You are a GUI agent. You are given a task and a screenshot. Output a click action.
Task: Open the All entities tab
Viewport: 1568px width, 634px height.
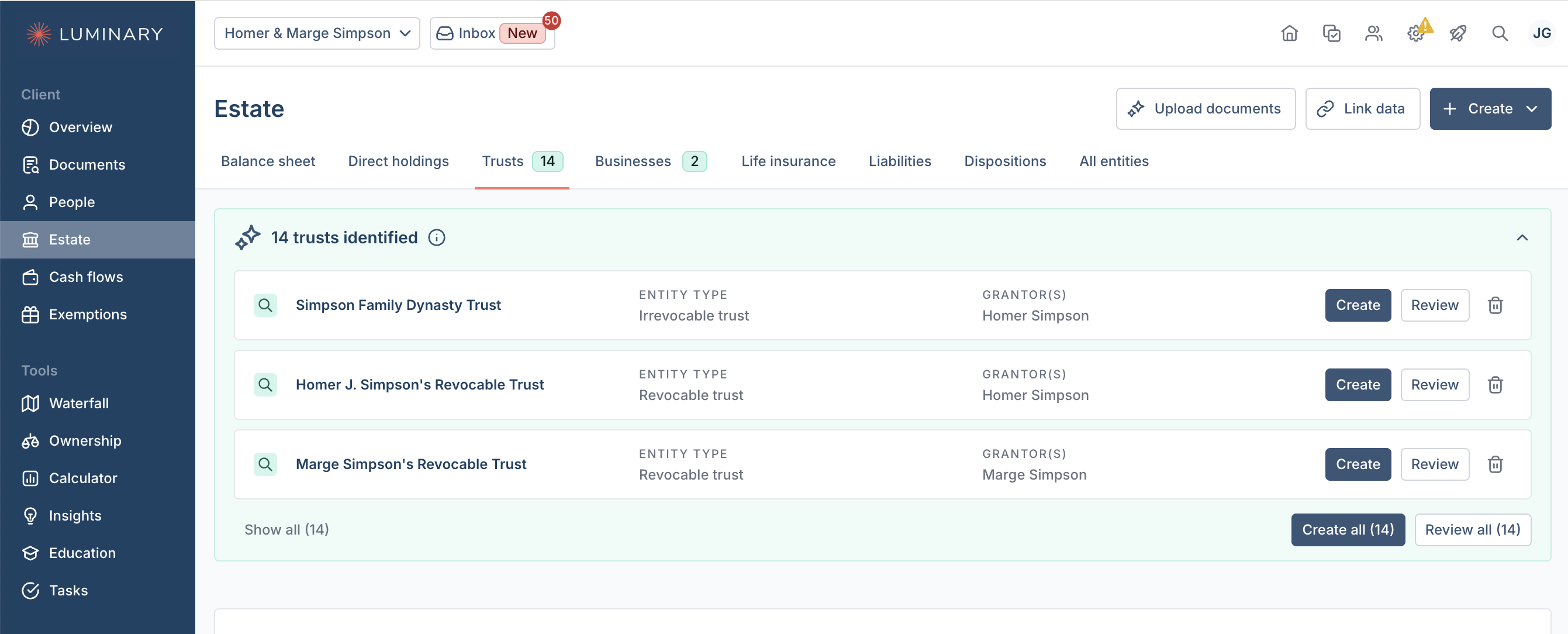click(1114, 161)
